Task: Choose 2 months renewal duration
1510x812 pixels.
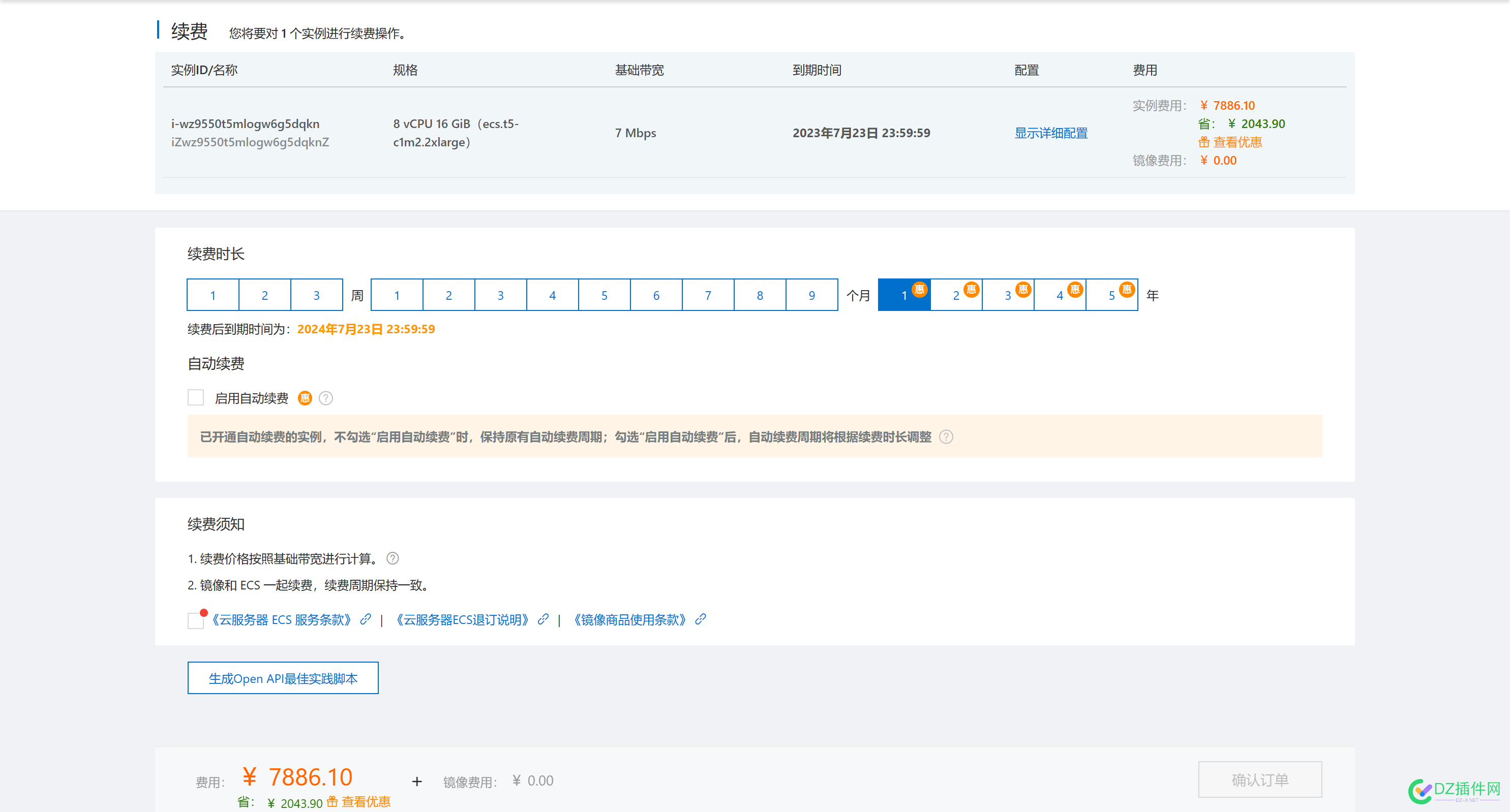Action: (448, 295)
